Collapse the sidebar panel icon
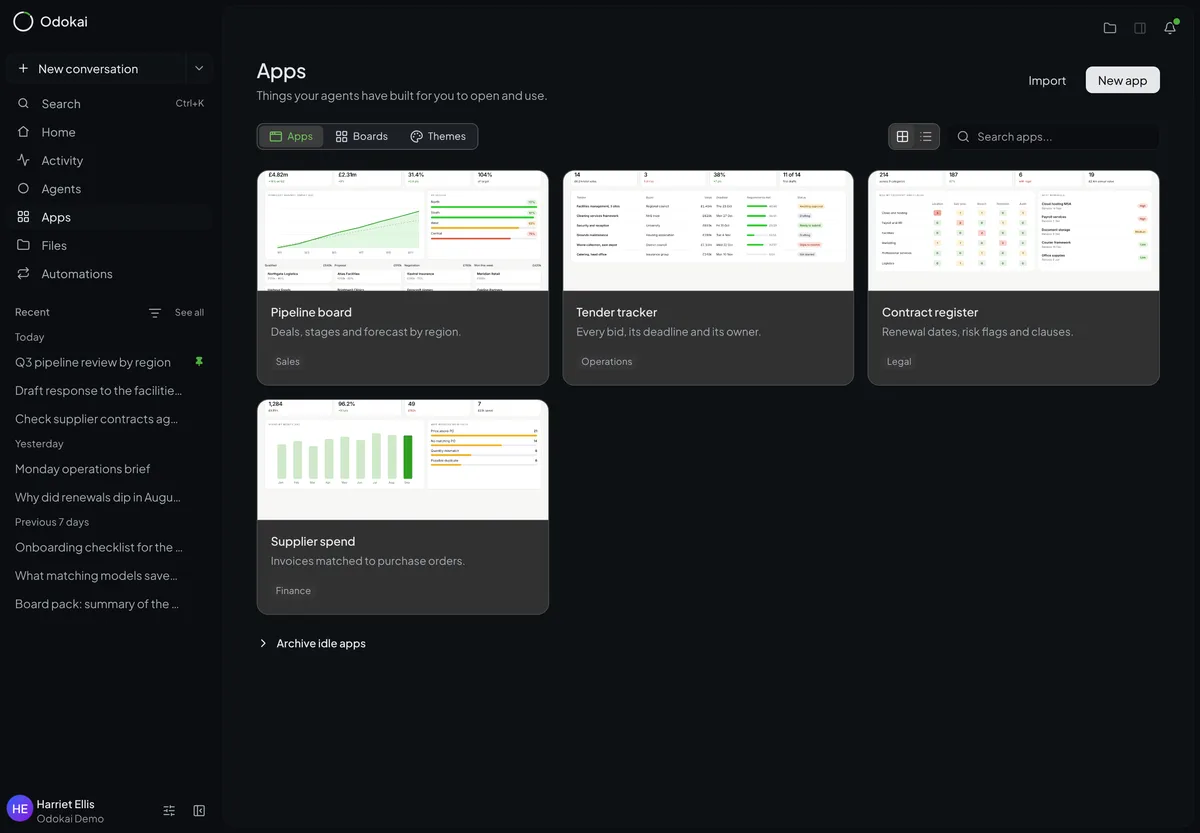The image size is (1200, 833). point(199,811)
